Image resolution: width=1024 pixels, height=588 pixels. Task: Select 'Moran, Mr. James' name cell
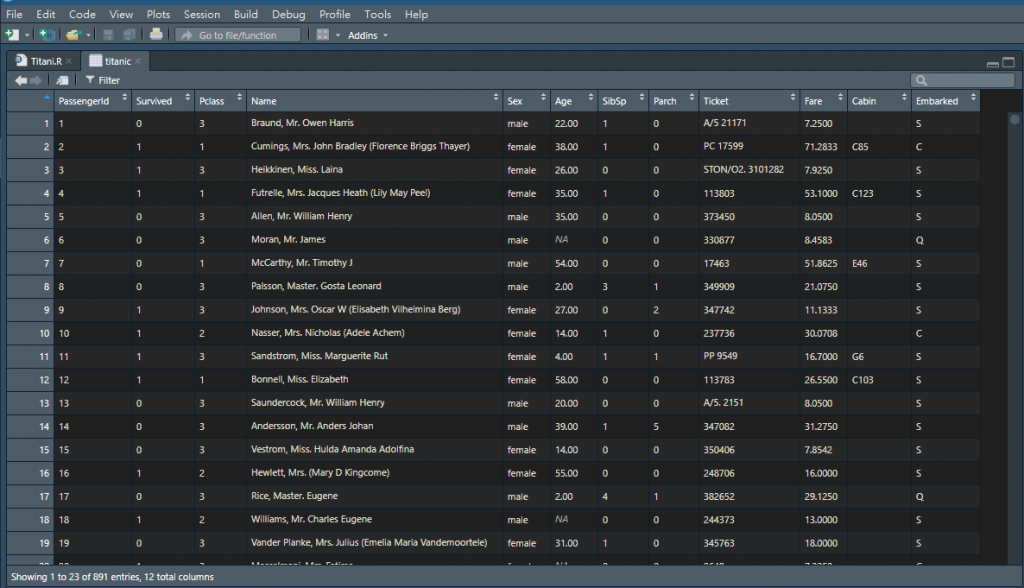(374, 240)
